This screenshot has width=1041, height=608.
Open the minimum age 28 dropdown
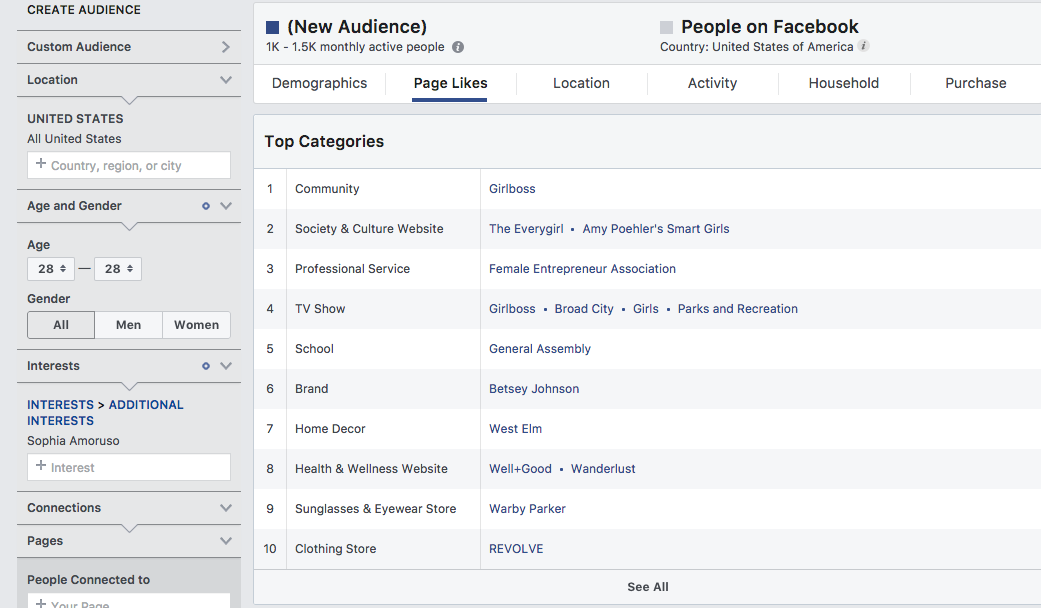(x=51, y=269)
